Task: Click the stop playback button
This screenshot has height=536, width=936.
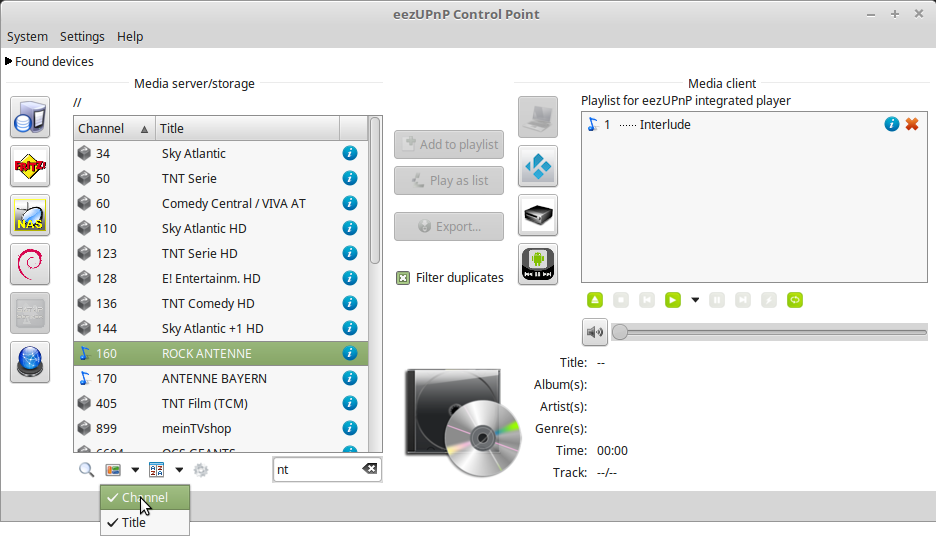Action: (621, 300)
